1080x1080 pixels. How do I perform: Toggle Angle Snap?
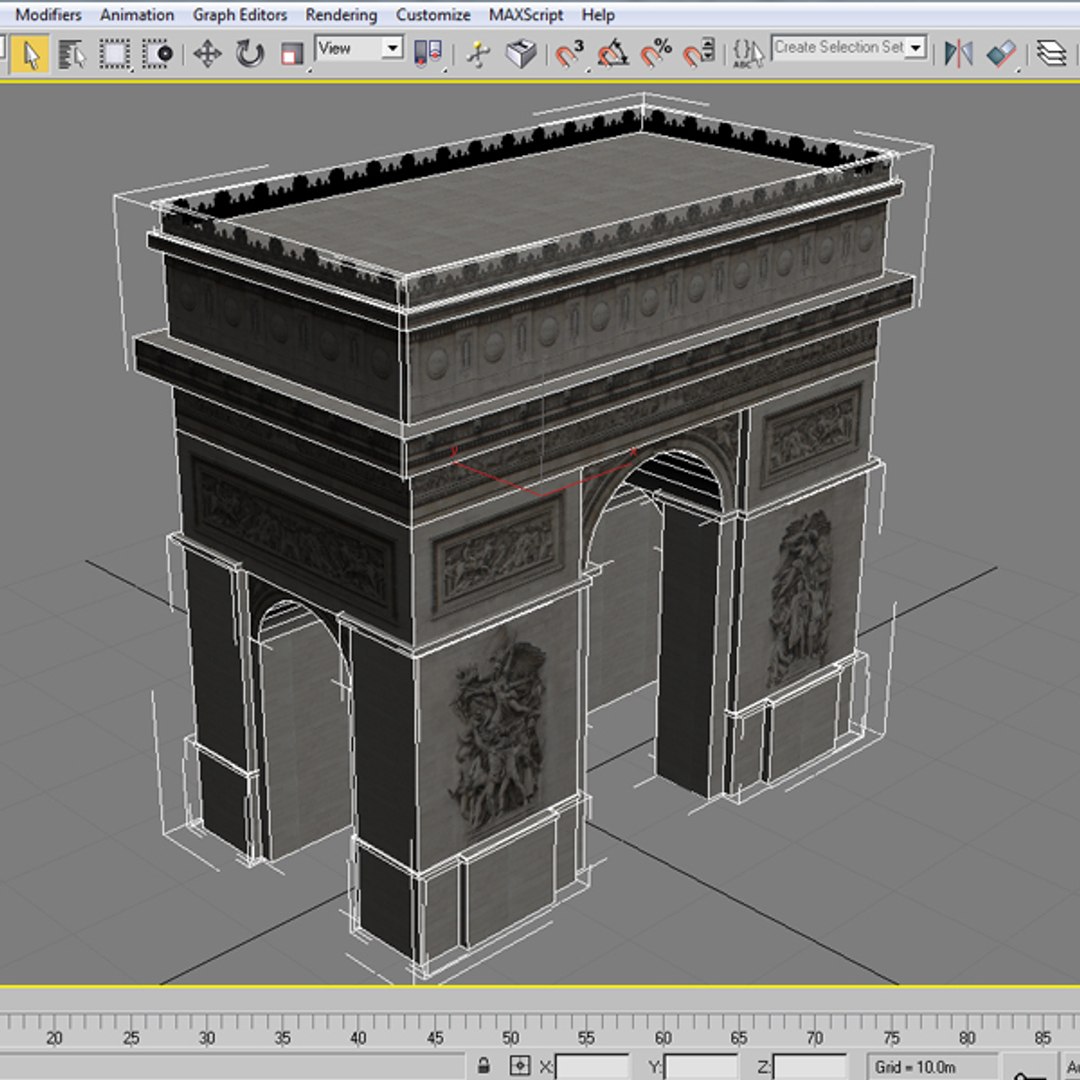tap(612, 54)
